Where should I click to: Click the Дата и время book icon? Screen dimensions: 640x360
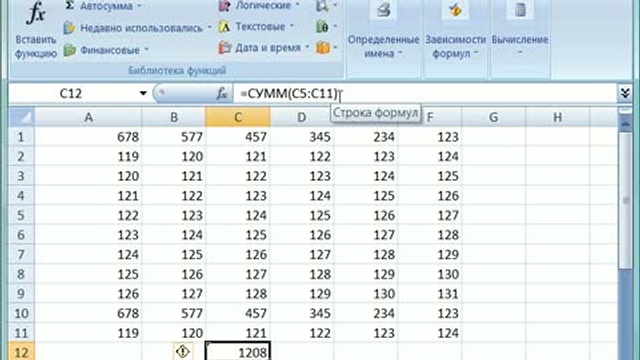pos(224,48)
